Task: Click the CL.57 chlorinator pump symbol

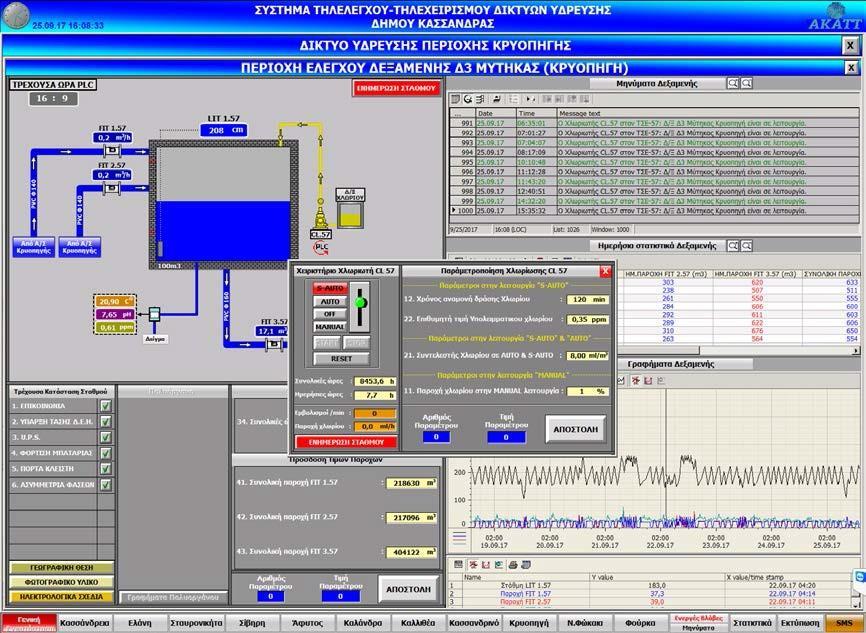Action: (320, 216)
